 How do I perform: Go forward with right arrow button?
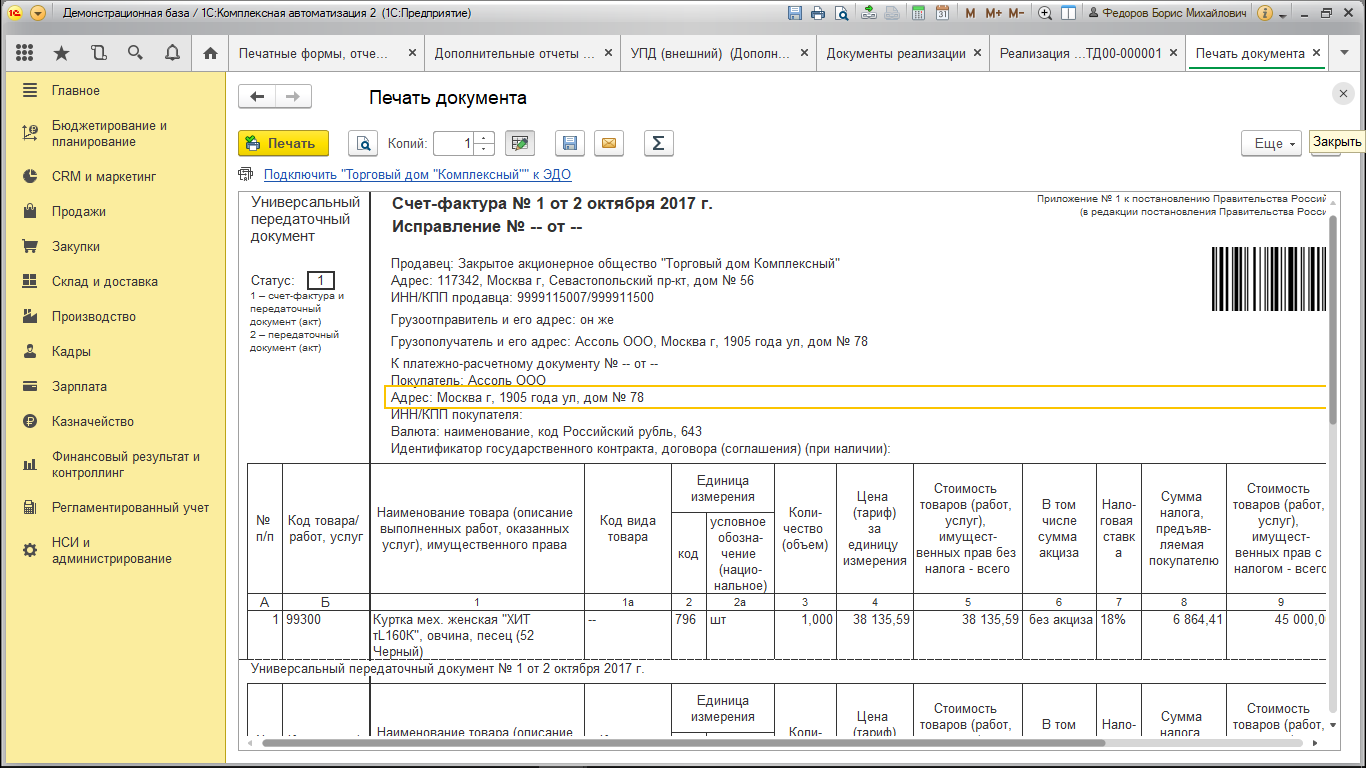293,96
